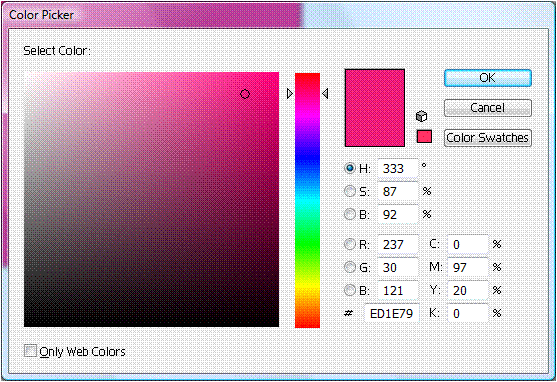Click in the vertical hue spectrum bar
The width and height of the screenshot is (557, 382).
pyautogui.click(x=307, y=200)
